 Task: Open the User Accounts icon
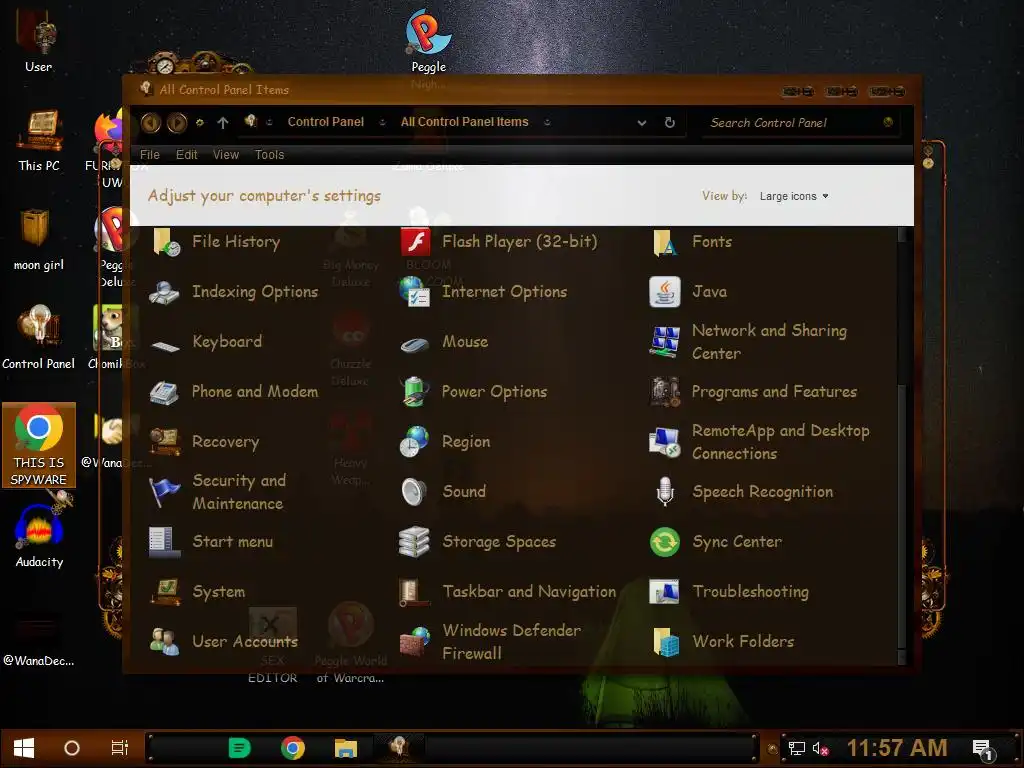point(165,642)
